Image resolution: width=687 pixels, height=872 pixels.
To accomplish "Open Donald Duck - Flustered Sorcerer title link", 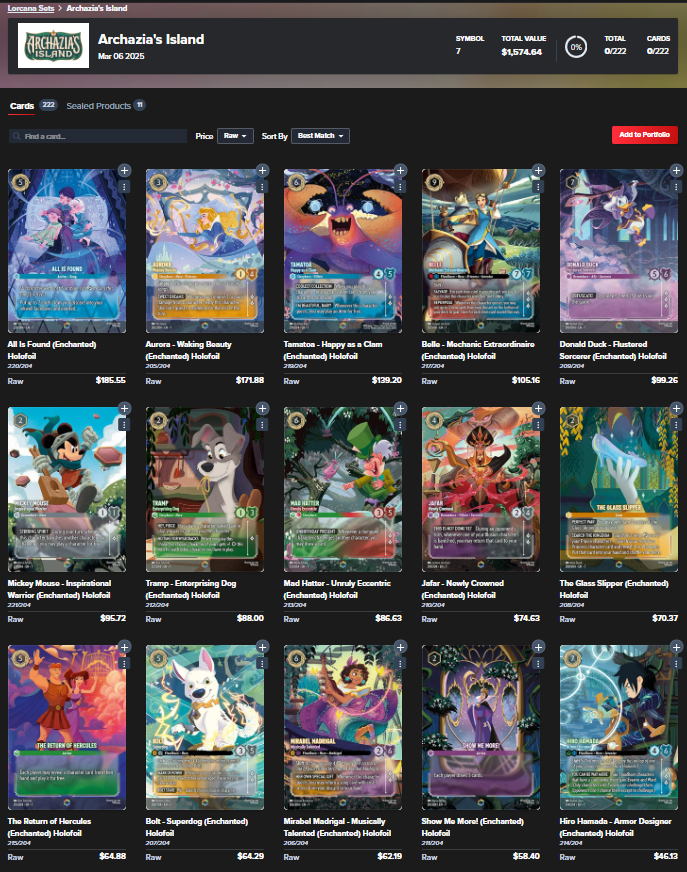I will pyautogui.click(x=612, y=350).
